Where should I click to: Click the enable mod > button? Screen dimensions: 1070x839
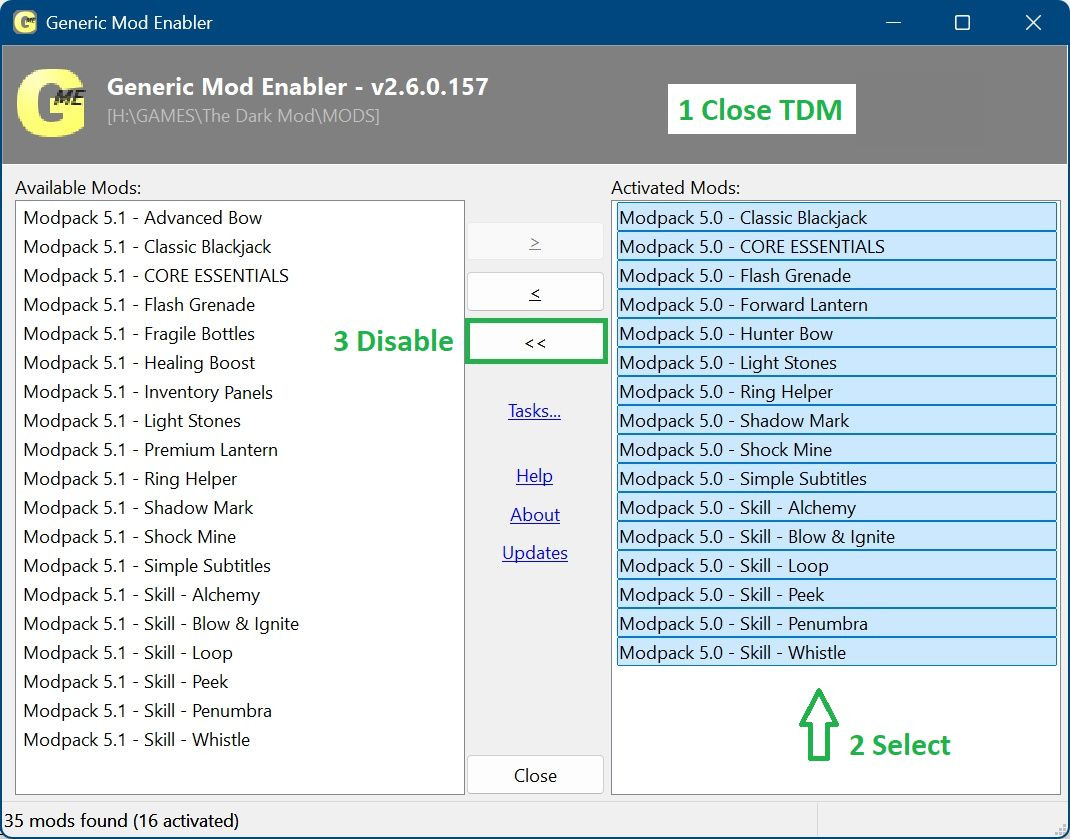[536, 242]
